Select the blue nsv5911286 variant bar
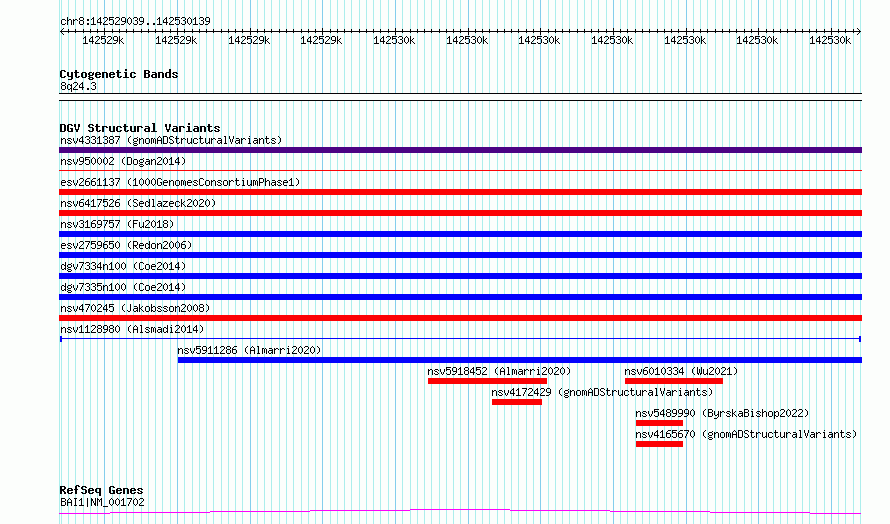The width and height of the screenshot is (890, 524). pyautogui.click(x=520, y=360)
